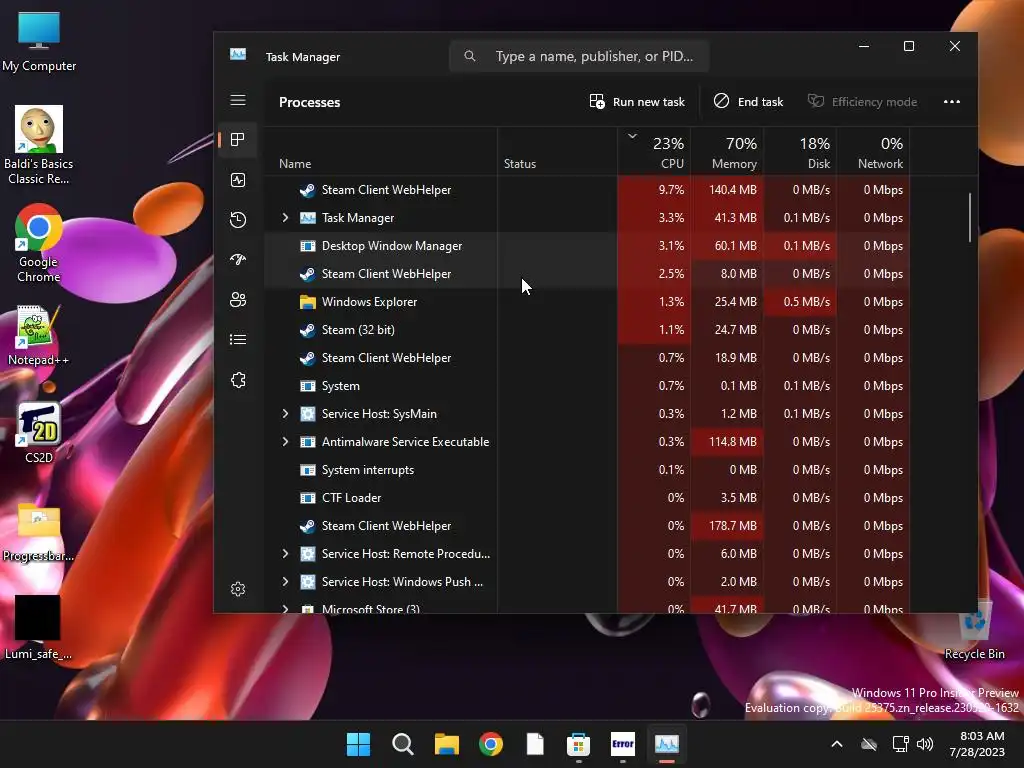Click the 114.8 MB Antimalware memory cell
The height and width of the screenshot is (768, 1024).
pos(727,441)
